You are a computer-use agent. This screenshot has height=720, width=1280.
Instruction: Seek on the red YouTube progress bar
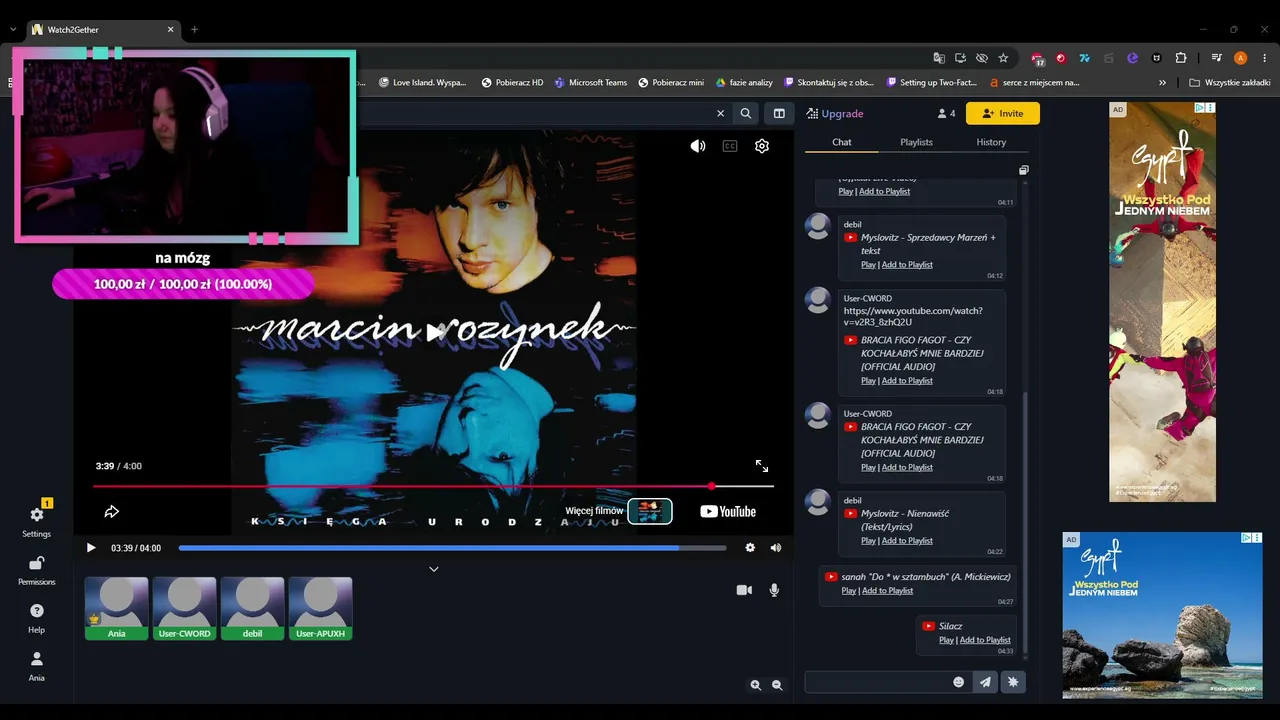[433, 486]
